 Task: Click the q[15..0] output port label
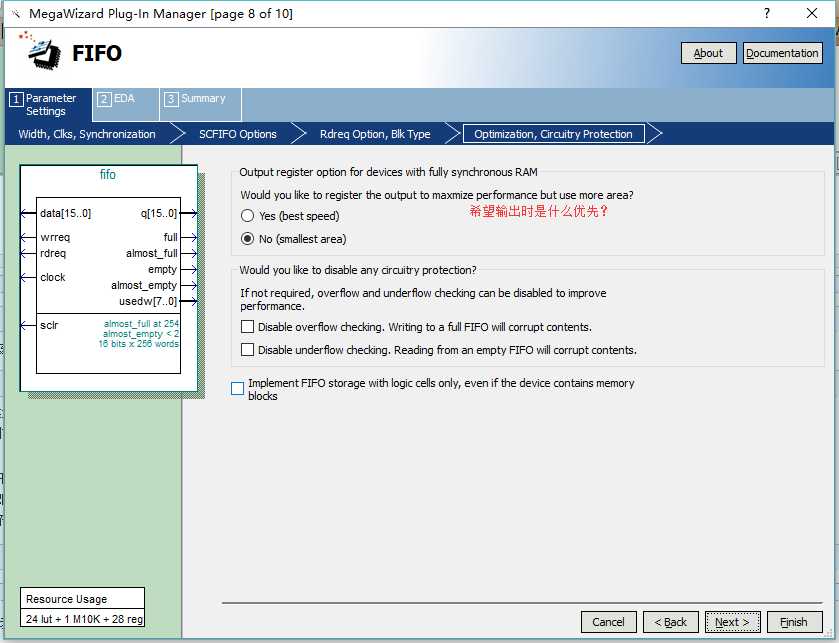coord(158,213)
